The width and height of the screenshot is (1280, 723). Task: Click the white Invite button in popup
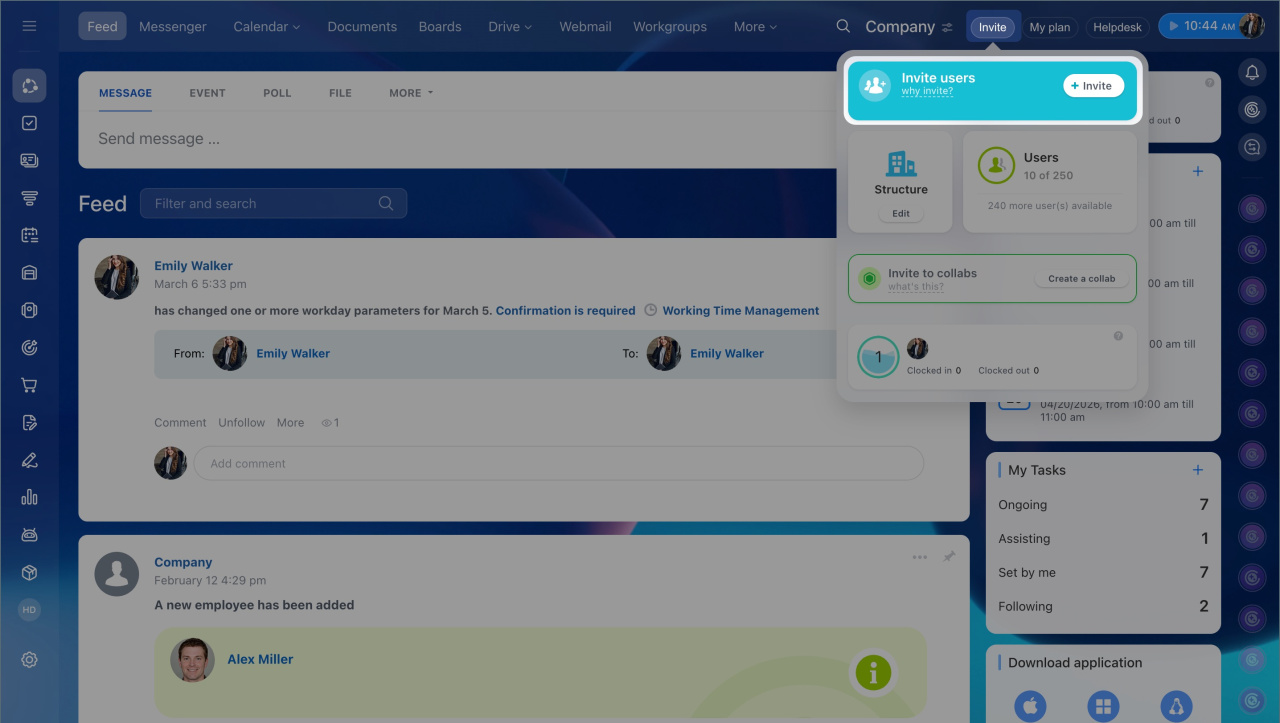click(x=1092, y=86)
